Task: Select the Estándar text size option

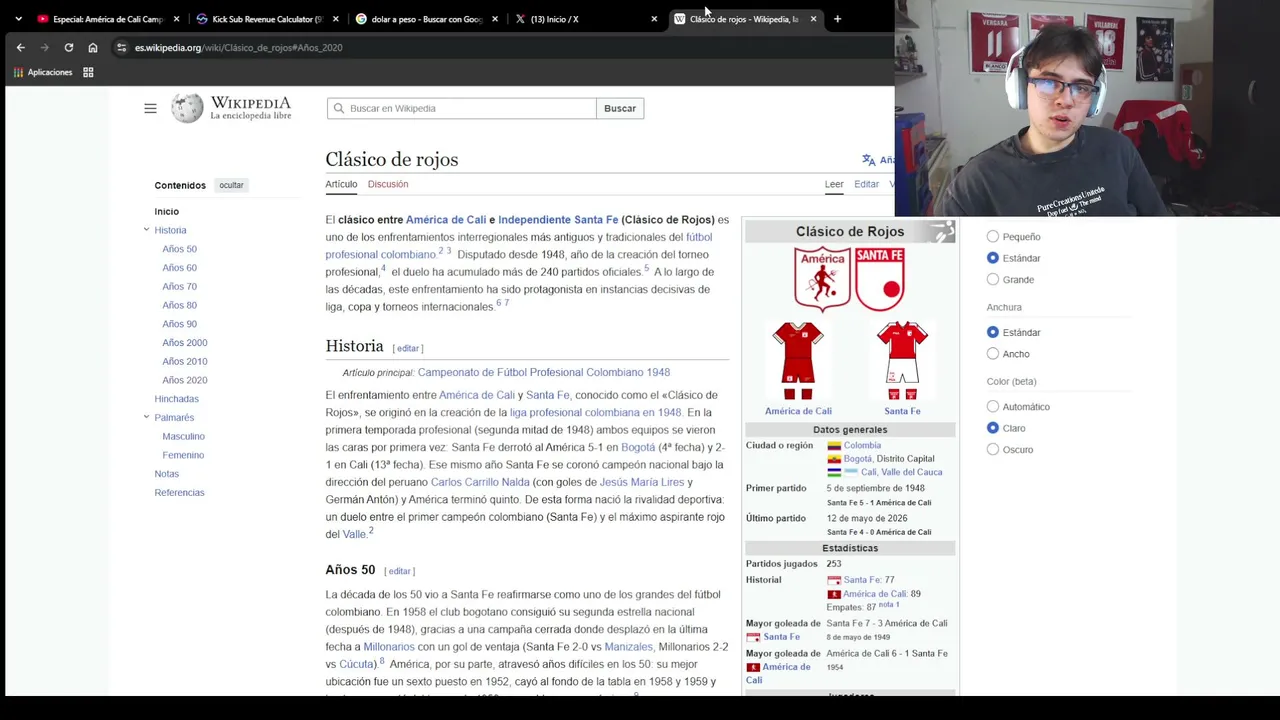Action: tap(993, 258)
